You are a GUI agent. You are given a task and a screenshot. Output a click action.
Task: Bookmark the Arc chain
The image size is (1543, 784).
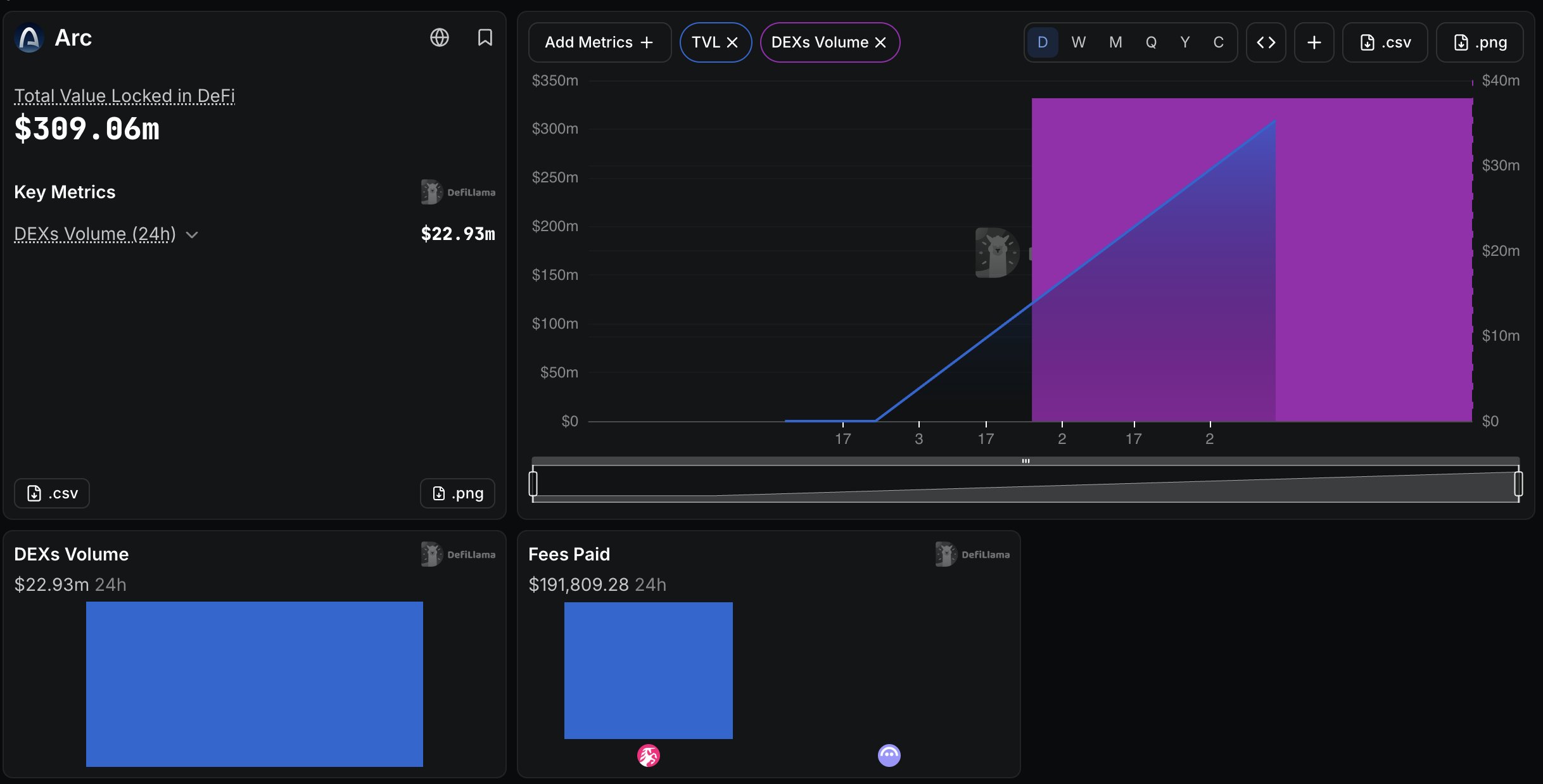[485, 37]
